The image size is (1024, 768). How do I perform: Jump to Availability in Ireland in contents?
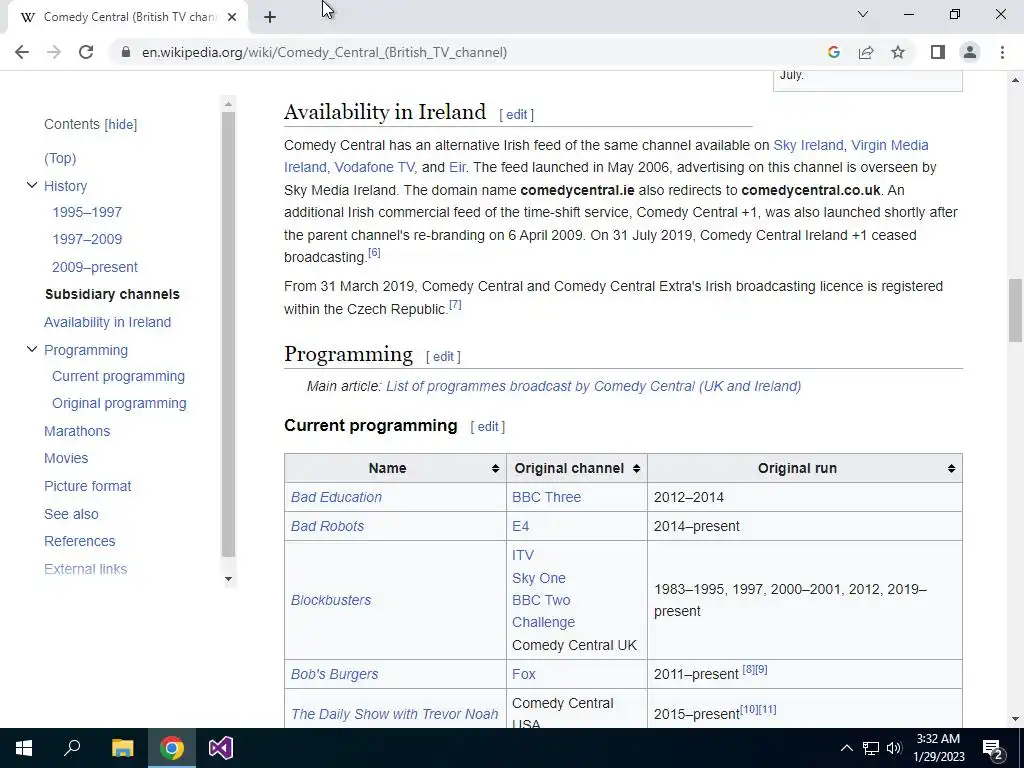point(107,322)
